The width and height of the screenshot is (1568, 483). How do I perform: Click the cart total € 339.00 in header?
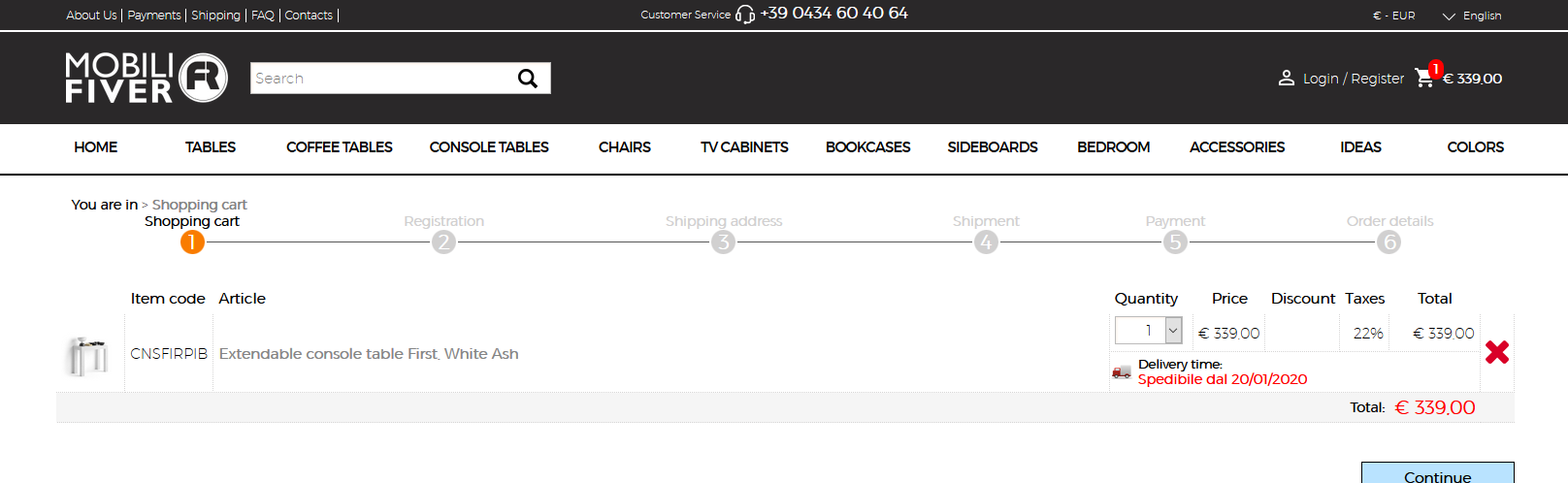(1472, 79)
